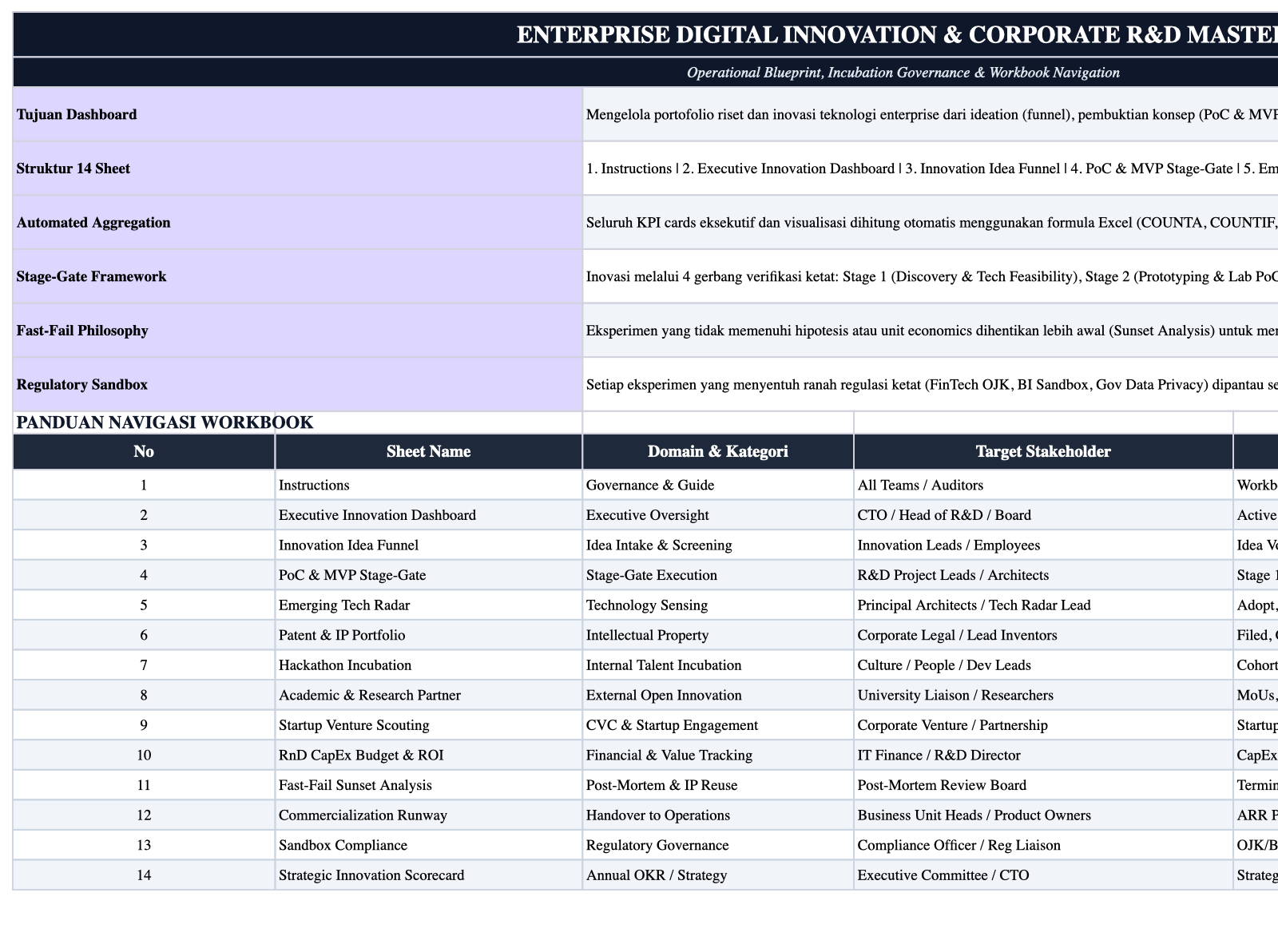Select the 'Automated Aggregation' cell
1278x952 pixels.
pos(298,223)
